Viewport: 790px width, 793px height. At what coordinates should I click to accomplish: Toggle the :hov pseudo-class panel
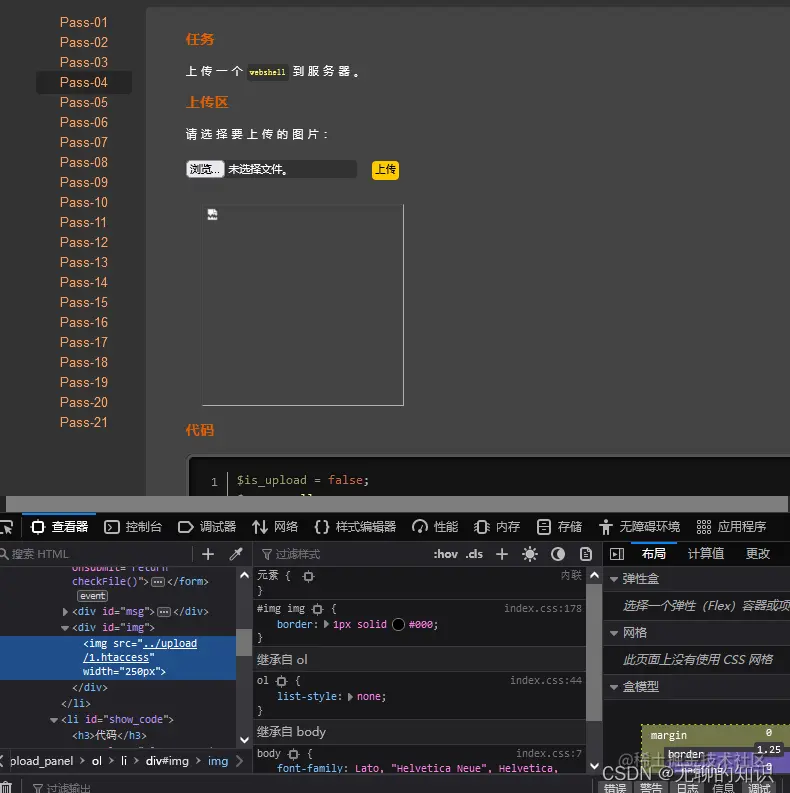click(x=446, y=554)
